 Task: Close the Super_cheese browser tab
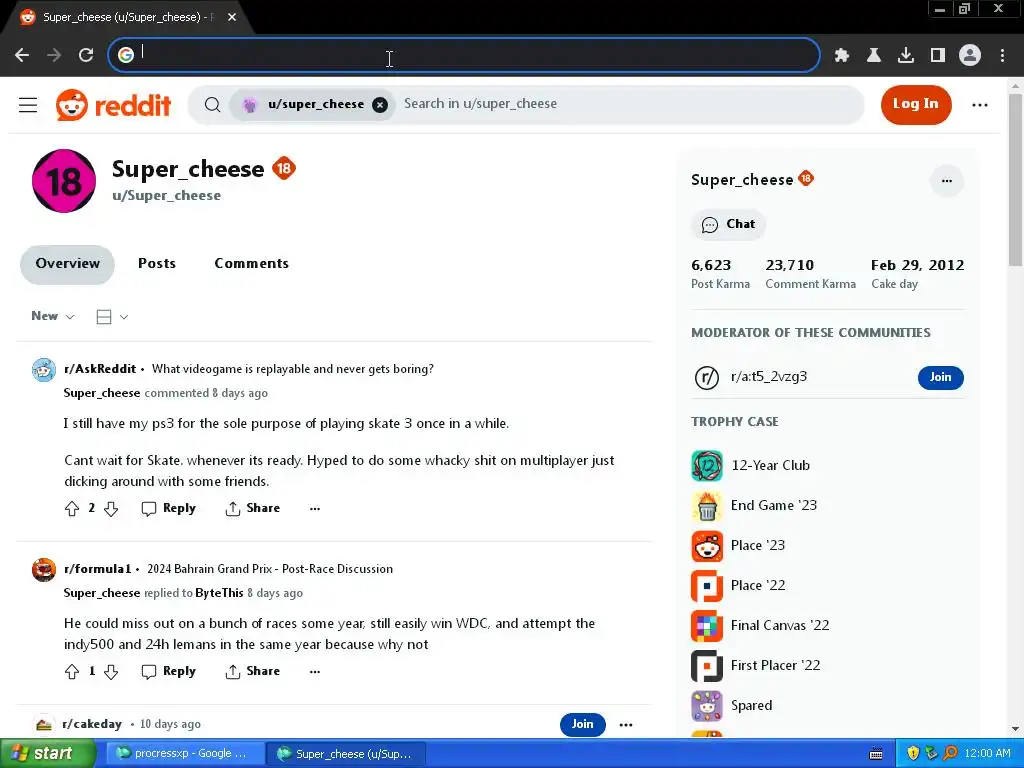232,18
